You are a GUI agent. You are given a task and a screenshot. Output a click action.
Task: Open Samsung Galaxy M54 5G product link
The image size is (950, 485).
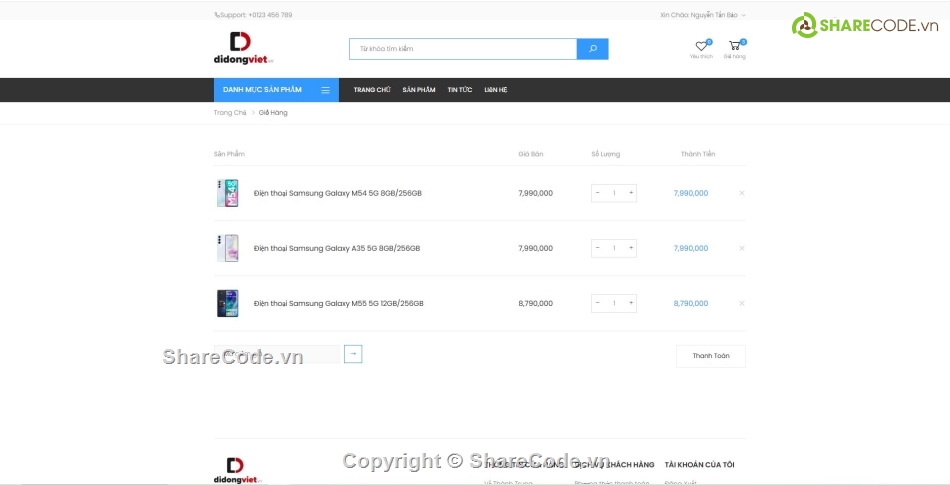coord(337,193)
